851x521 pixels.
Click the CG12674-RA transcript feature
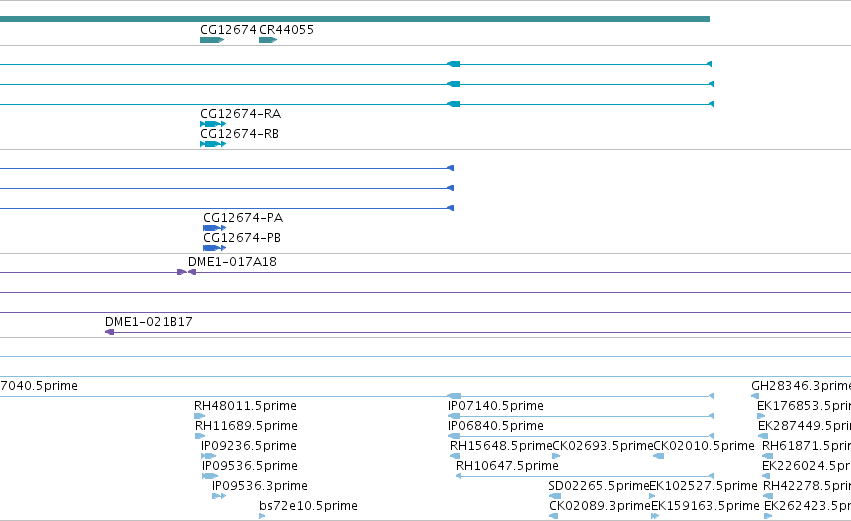pos(213,124)
